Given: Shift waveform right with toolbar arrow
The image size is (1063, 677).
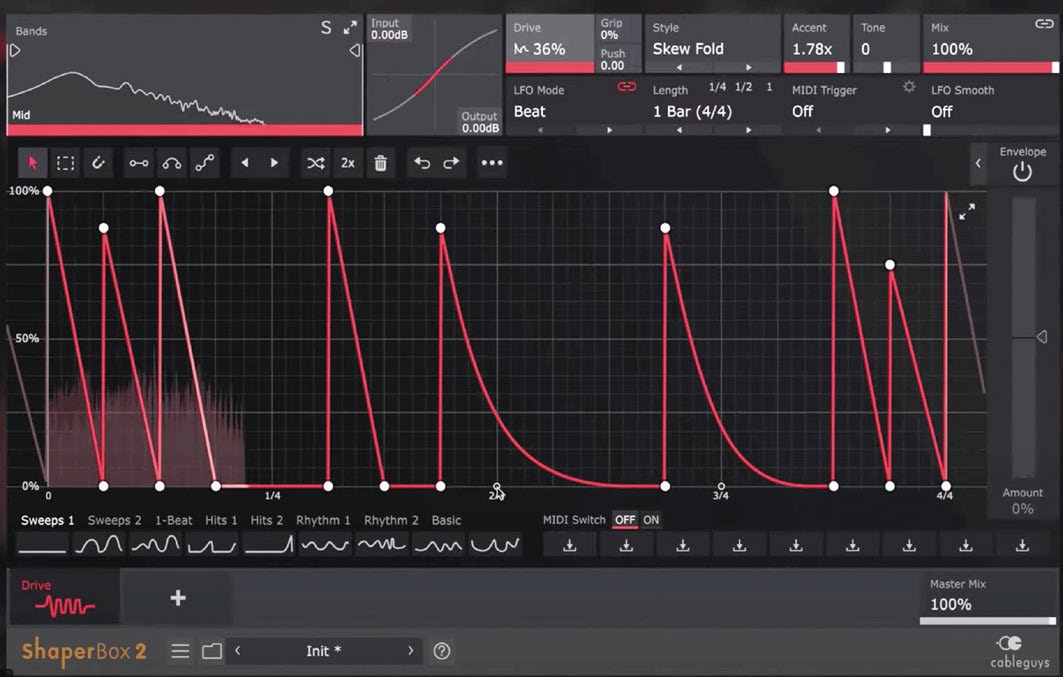Looking at the screenshot, I should 274,163.
